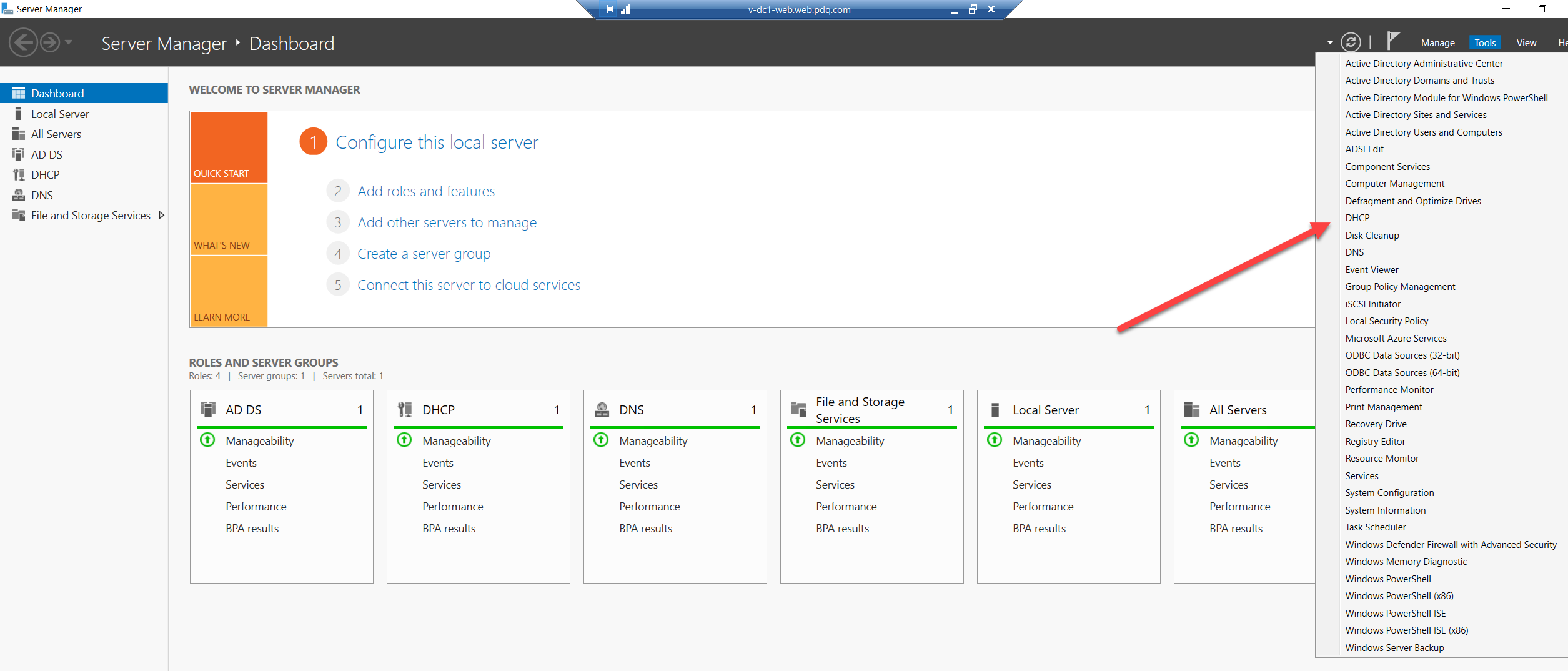Open Computer Management from Tools menu
Viewport: 1568px width, 671px height.
click(x=1394, y=184)
